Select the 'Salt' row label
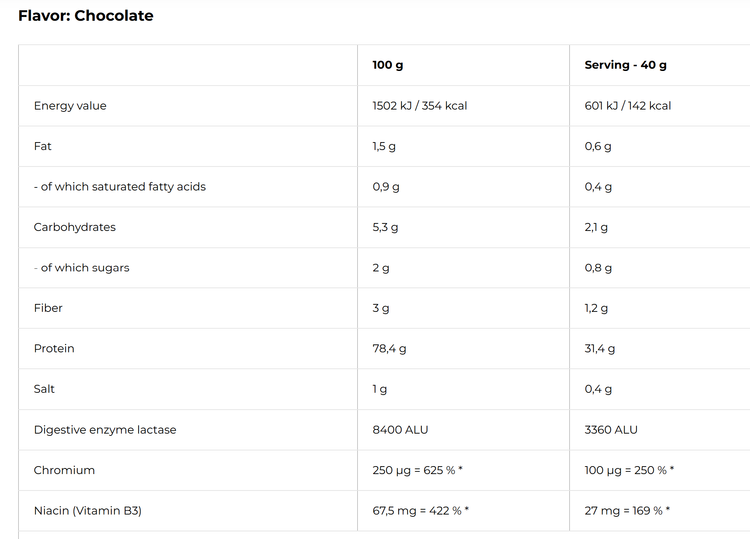The image size is (750, 539). point(45,389)
